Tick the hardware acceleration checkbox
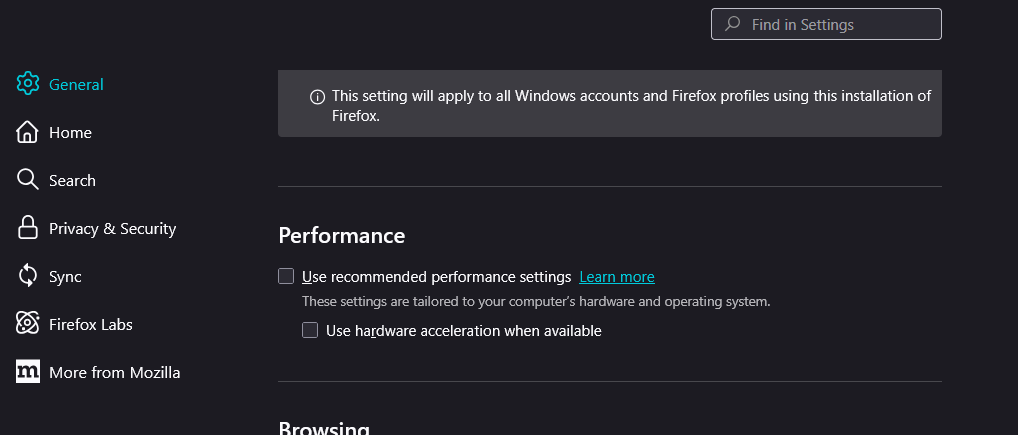The image size is (1018, 435). tap(310, 330)
